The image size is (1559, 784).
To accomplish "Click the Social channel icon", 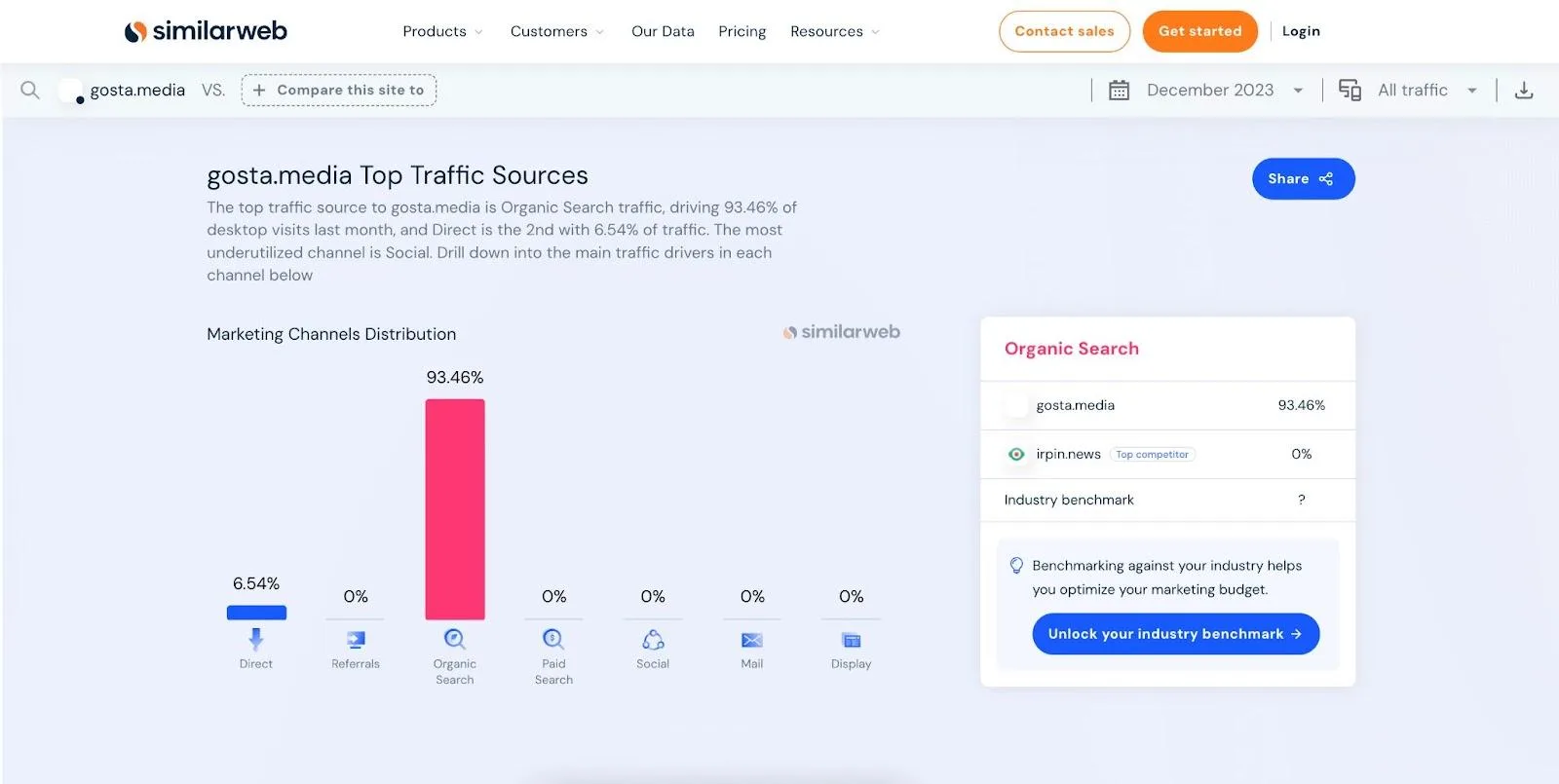I will [x=653, y=639].
